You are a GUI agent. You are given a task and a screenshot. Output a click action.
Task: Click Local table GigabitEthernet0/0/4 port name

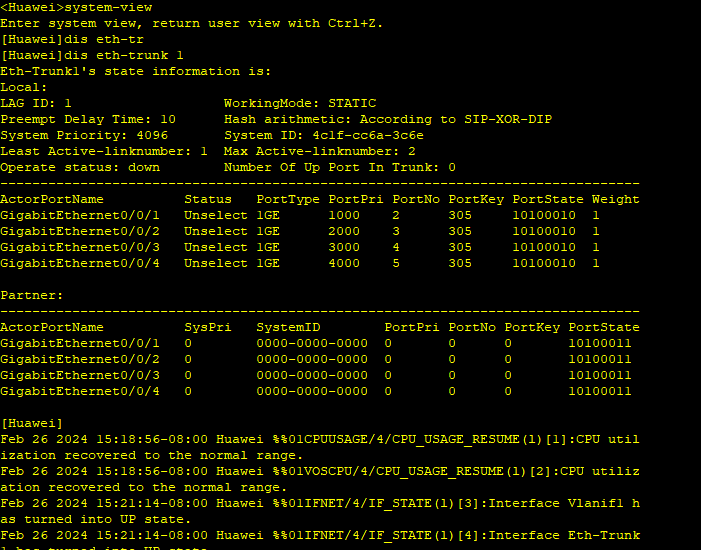pos(80,264)
